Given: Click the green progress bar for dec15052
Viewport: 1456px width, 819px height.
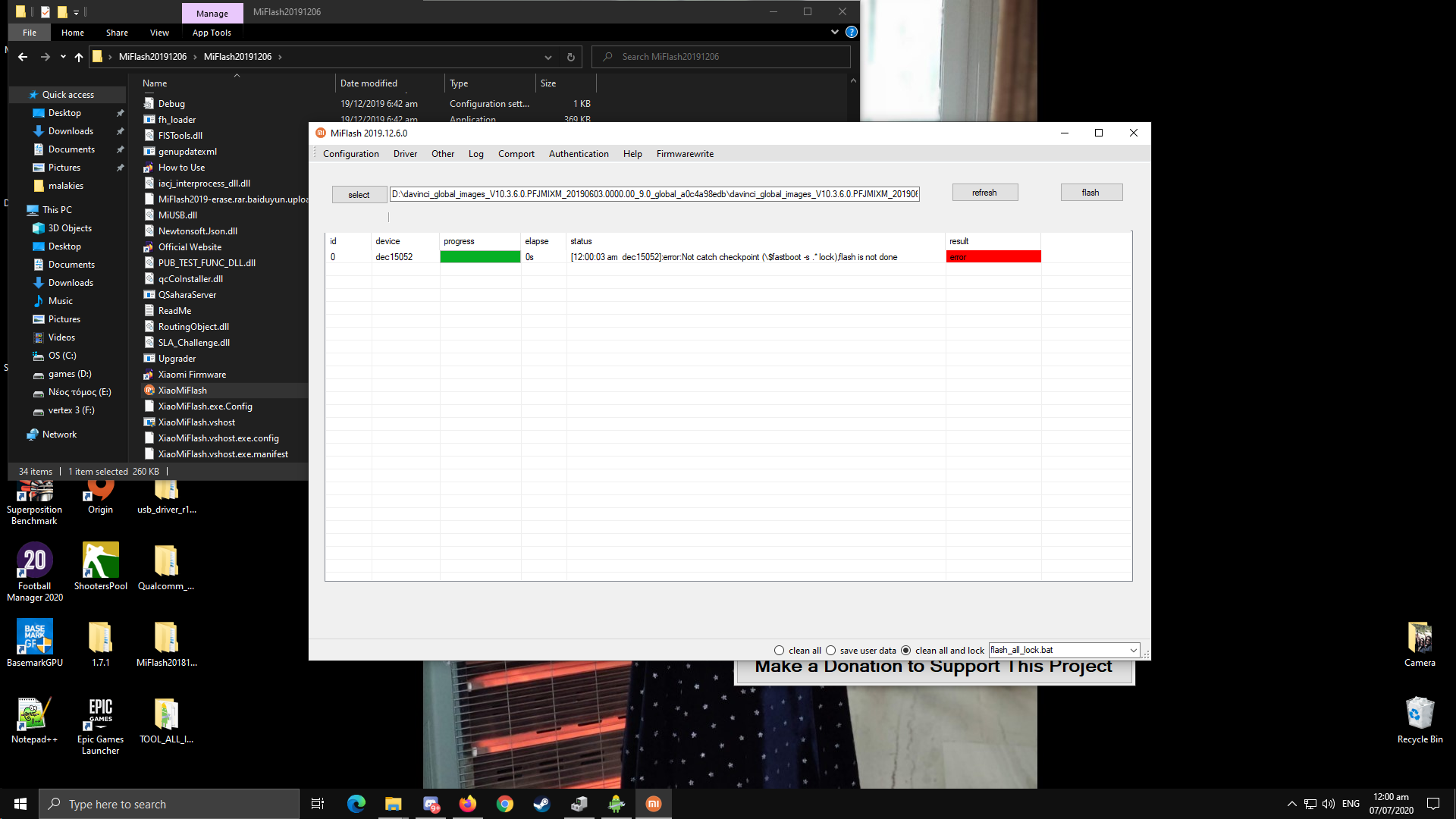Looking at the screenshot, I should (480, 257).
